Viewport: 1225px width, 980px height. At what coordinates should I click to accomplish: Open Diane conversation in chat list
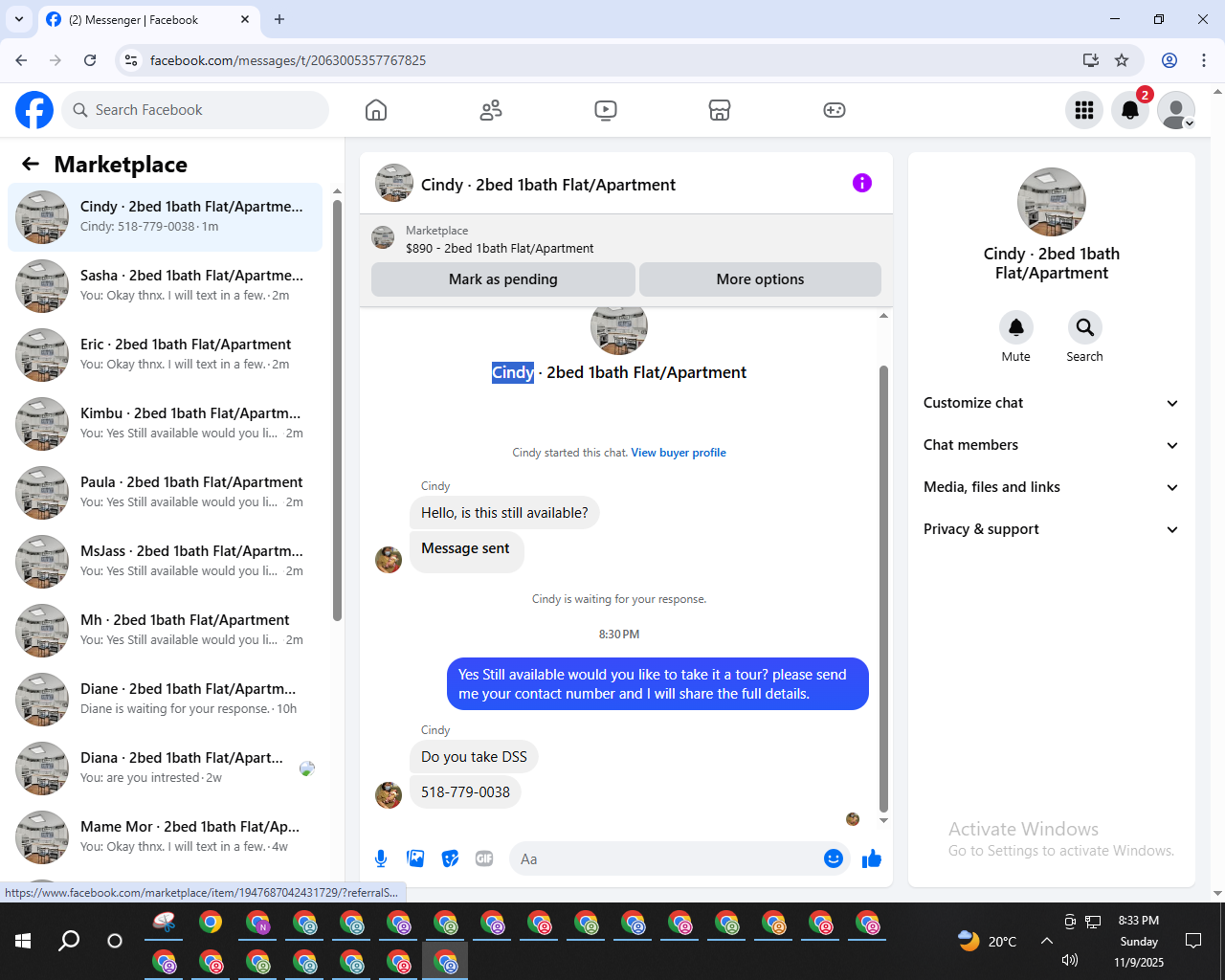click(x=166, y=700)
